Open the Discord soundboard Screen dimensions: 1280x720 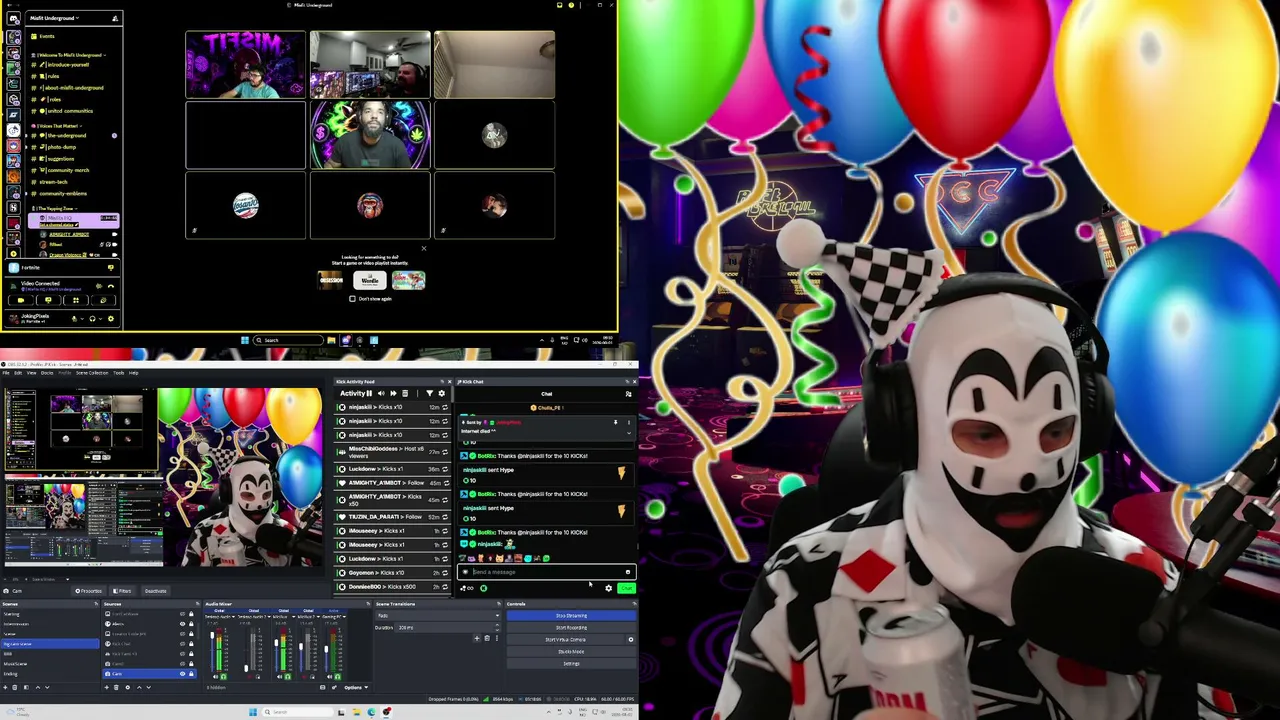click(x=102, y=300)
